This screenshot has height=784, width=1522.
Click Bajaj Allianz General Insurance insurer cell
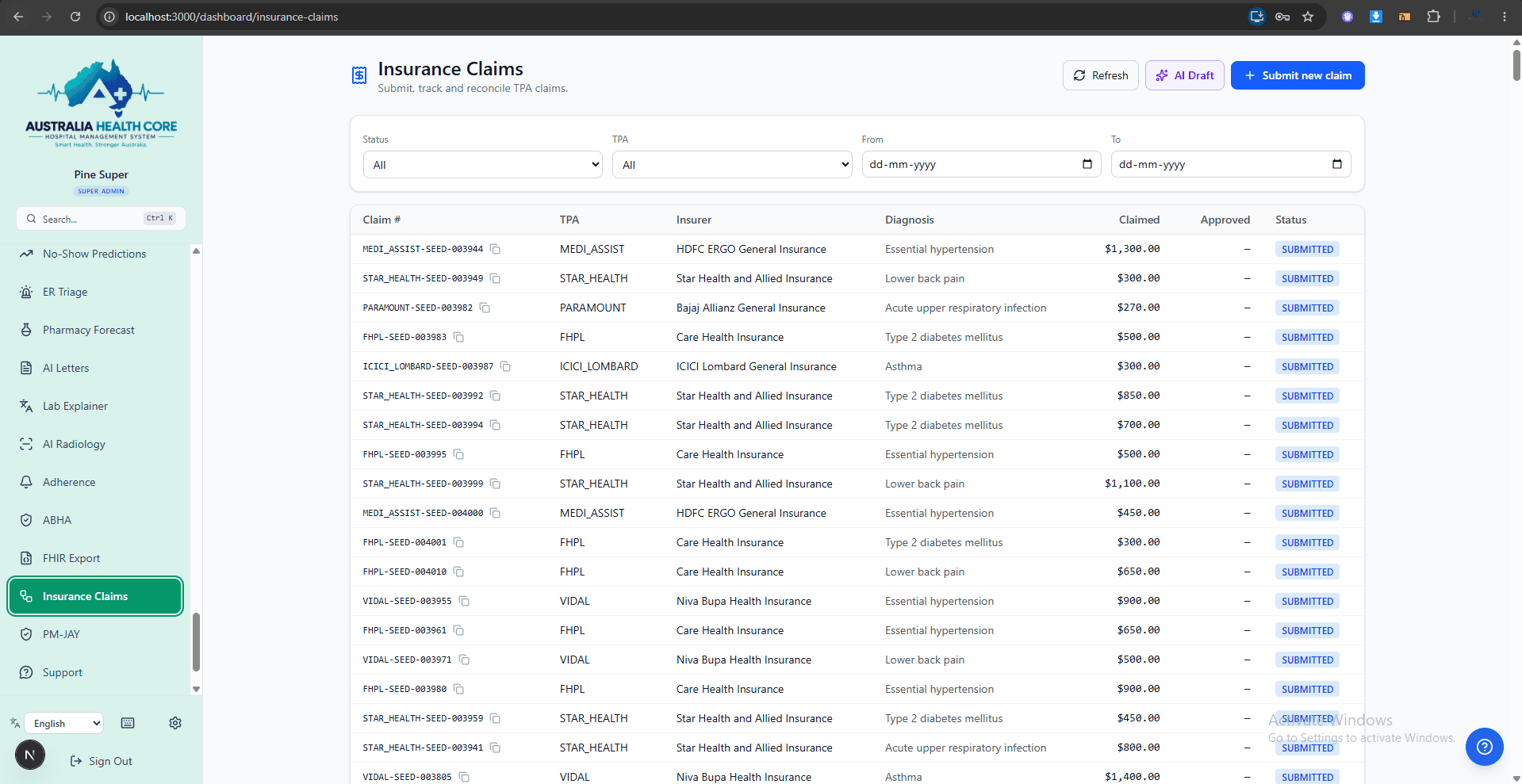pyautogui.click(x=750, y=308)
